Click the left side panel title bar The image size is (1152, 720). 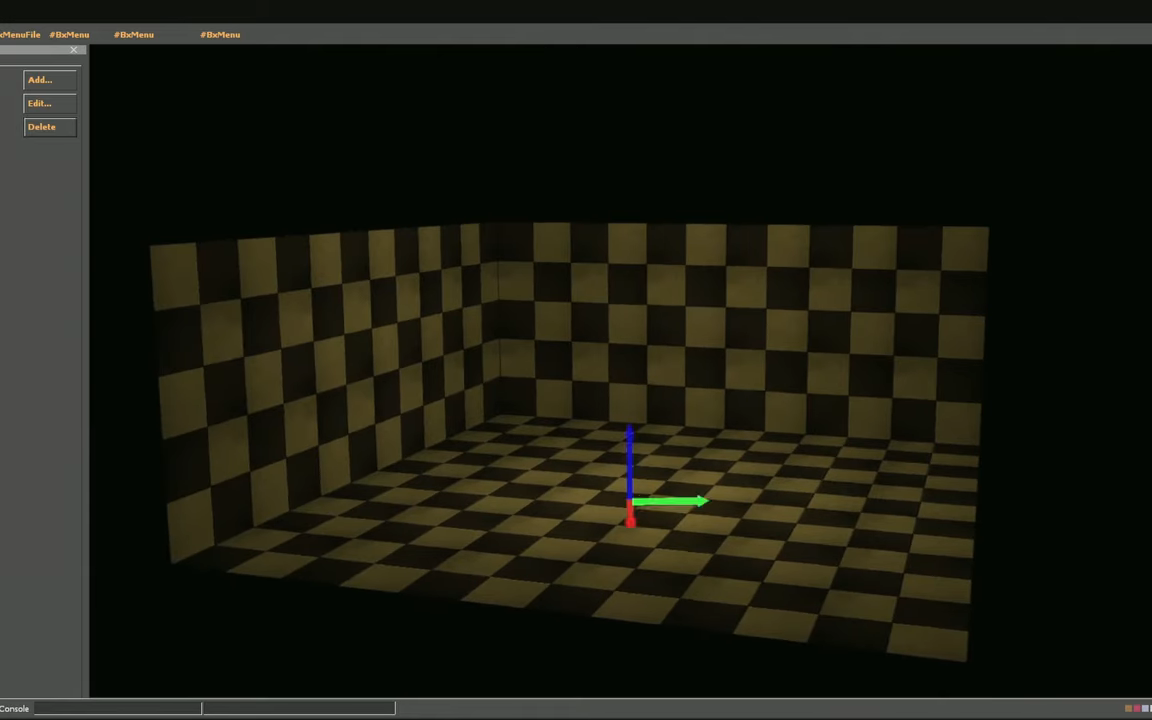pyautogui.click(x=35, y=50)
